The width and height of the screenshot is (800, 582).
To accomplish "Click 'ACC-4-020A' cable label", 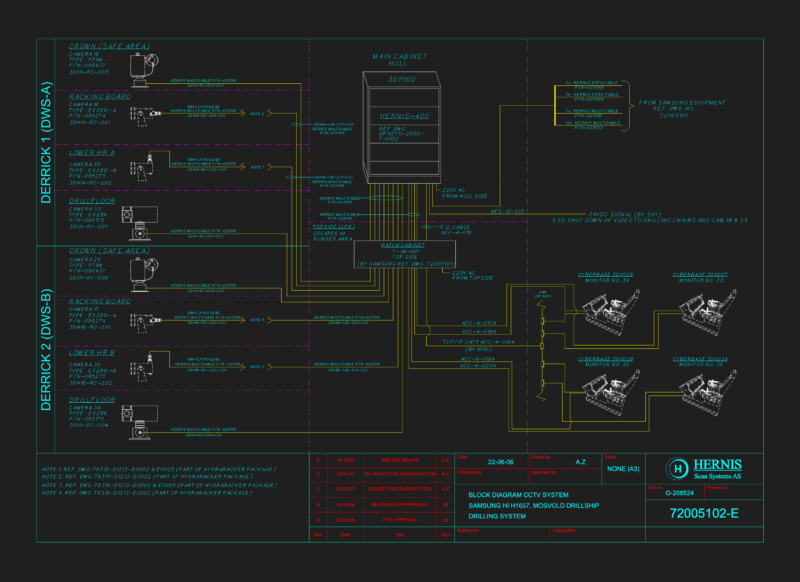I will (x=477, y=366).
